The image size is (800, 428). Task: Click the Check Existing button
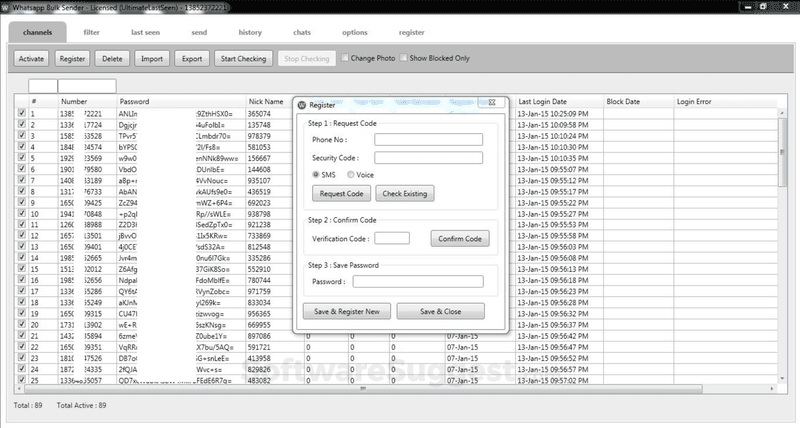coord(405,193)
